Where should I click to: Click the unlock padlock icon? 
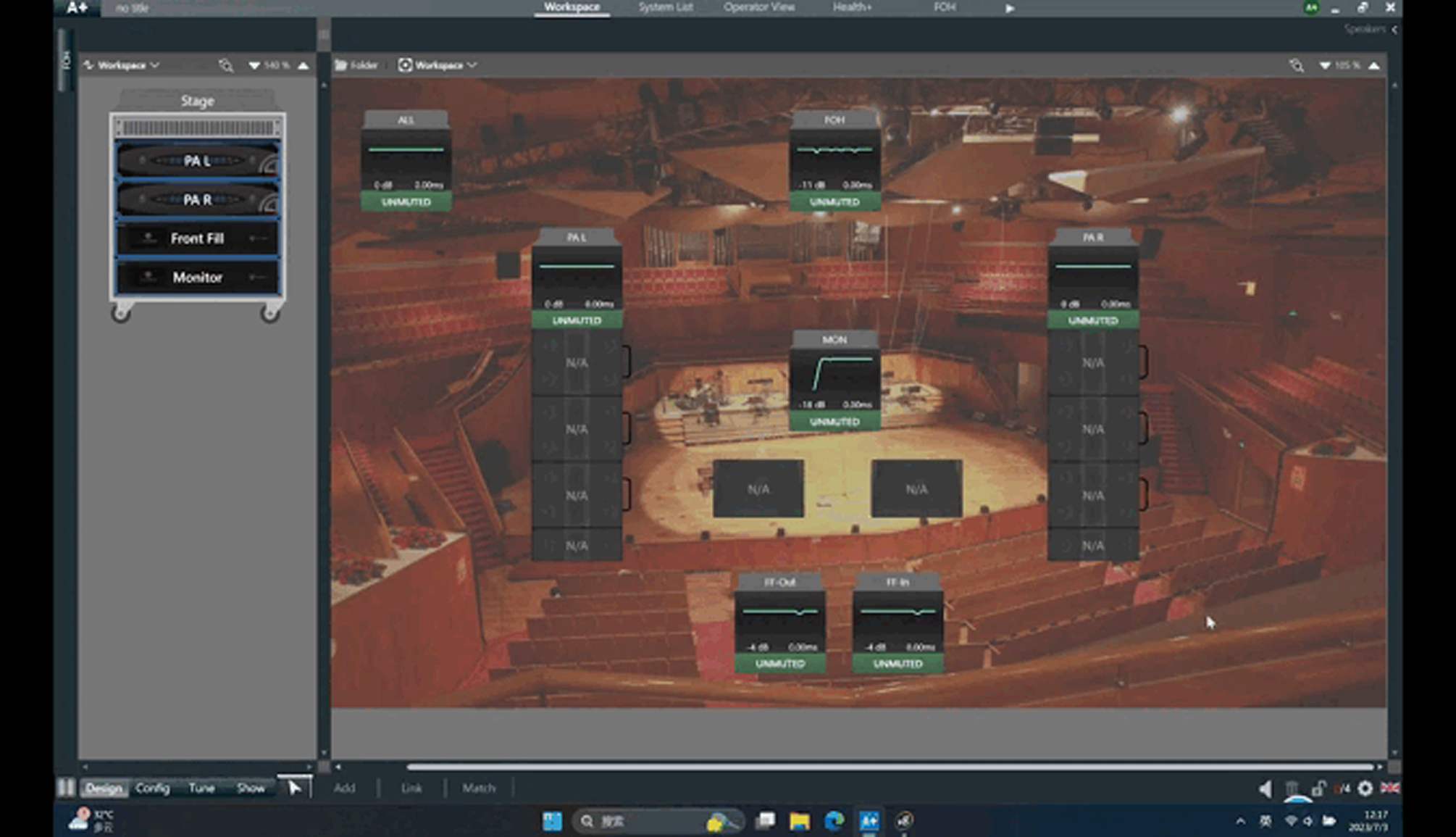pos(1318,788)
